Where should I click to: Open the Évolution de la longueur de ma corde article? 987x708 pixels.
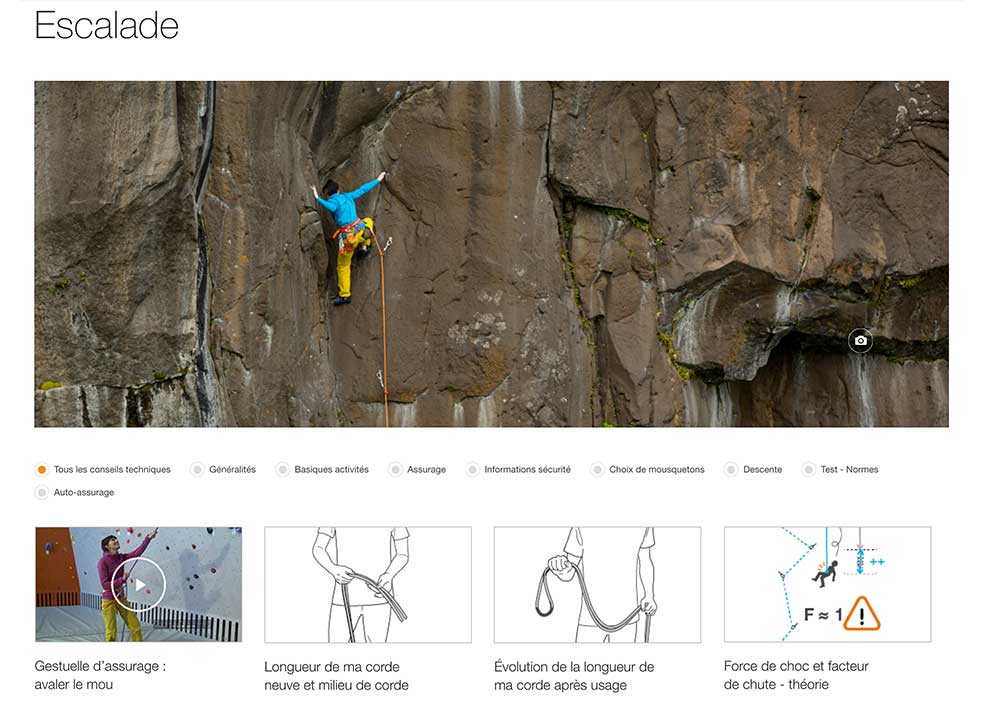574,676
